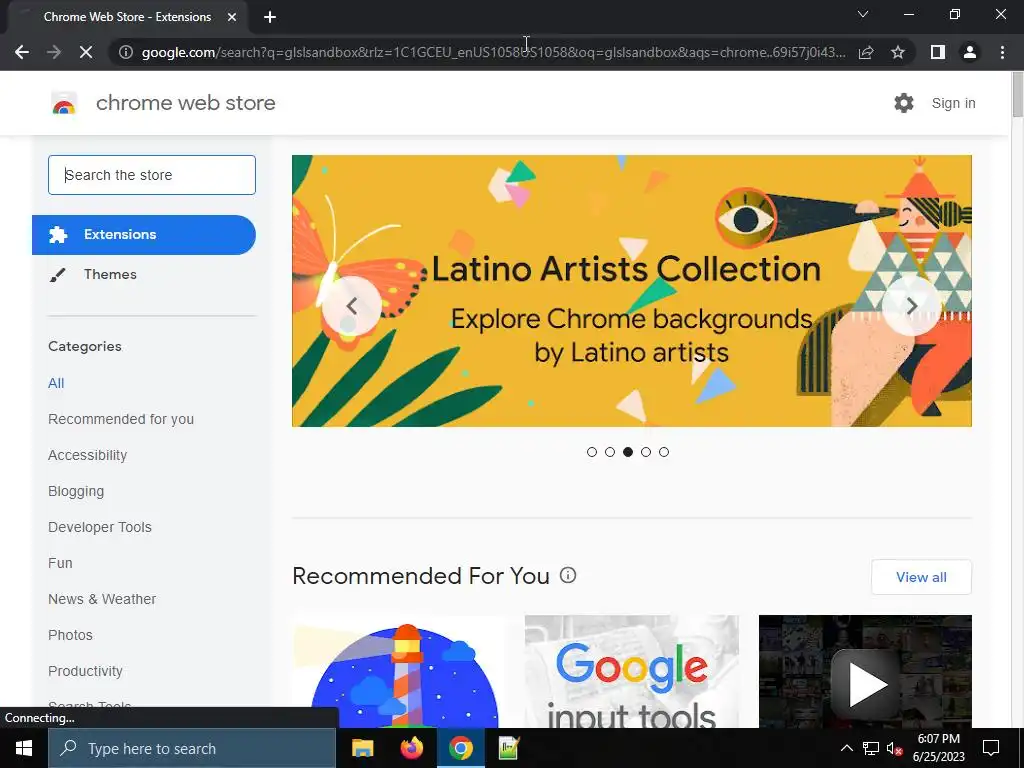Open the Windows Start menu
Viewport: 1024px width, 768px height.
(24, 748)
